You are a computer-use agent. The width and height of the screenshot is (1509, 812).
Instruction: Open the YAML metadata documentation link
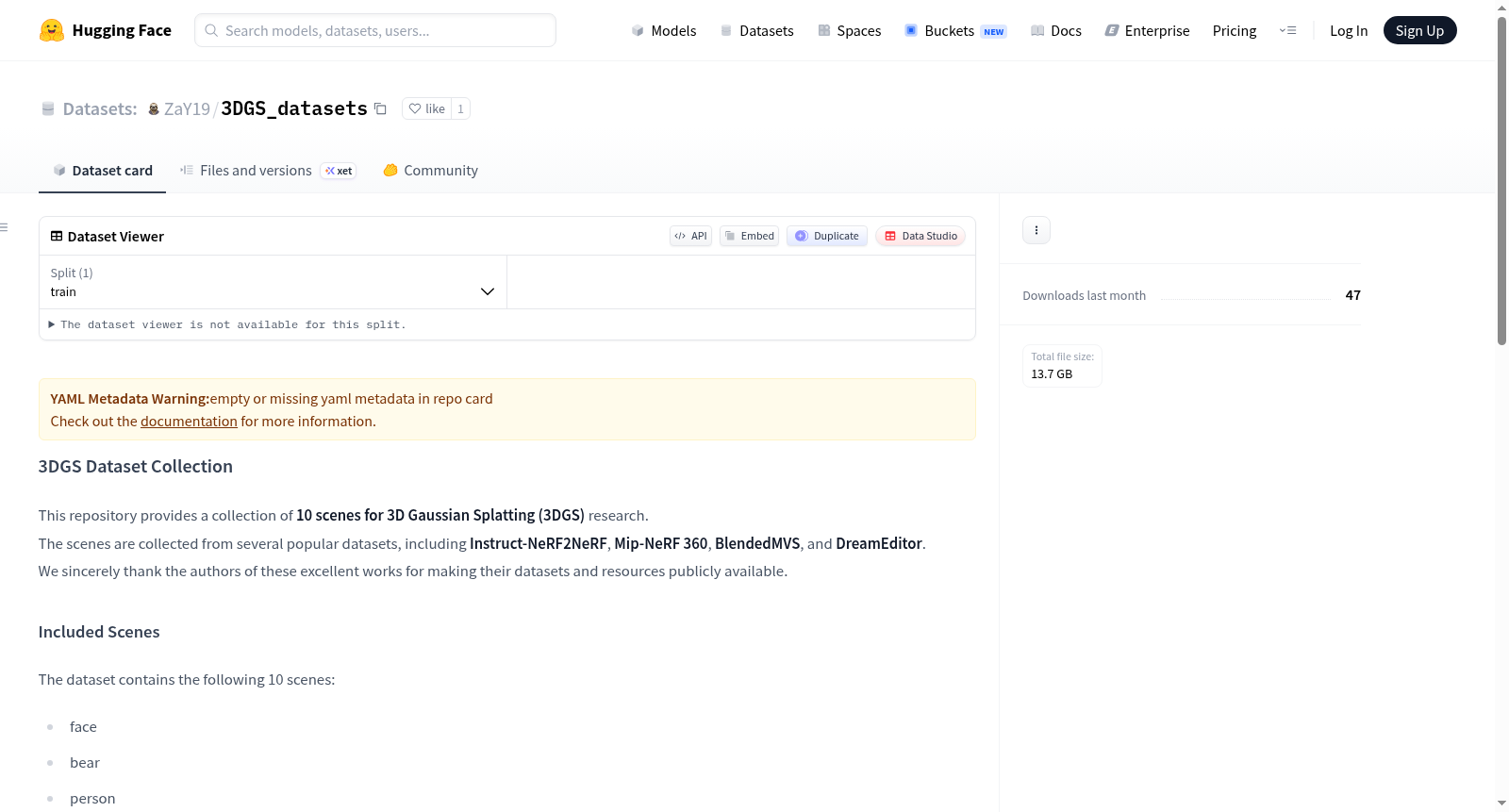[x=189, y=422]
